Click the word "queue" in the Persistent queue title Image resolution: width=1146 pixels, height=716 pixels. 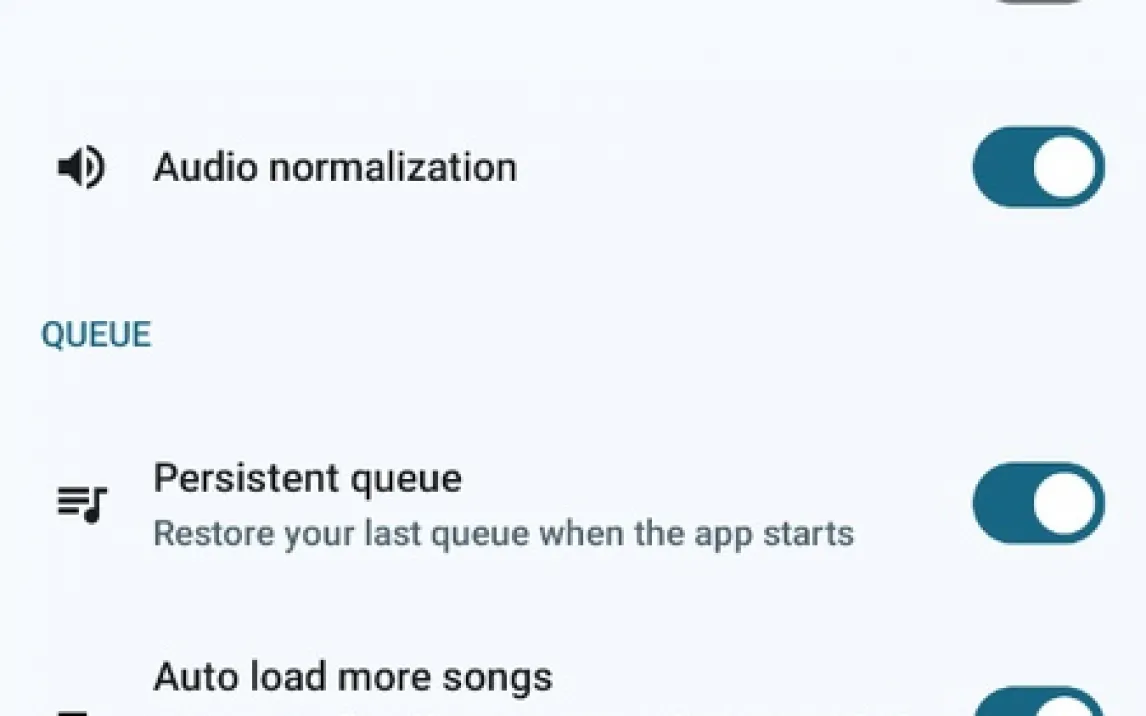click(405, 480)
